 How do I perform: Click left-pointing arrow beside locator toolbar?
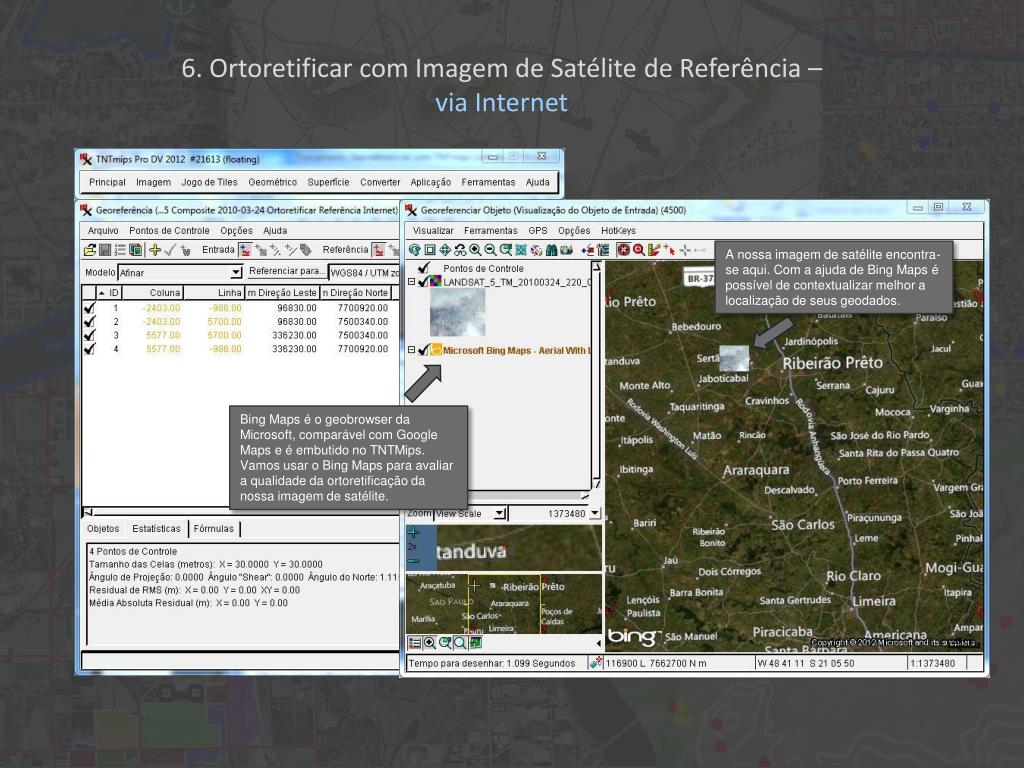599,643
